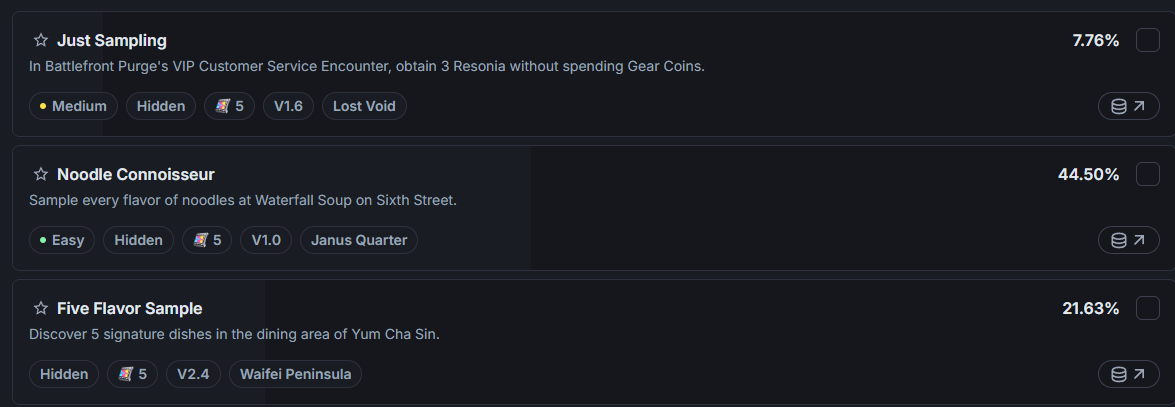
Task: Open database link for Five Flavor Sample
Action: point(1128,374)
